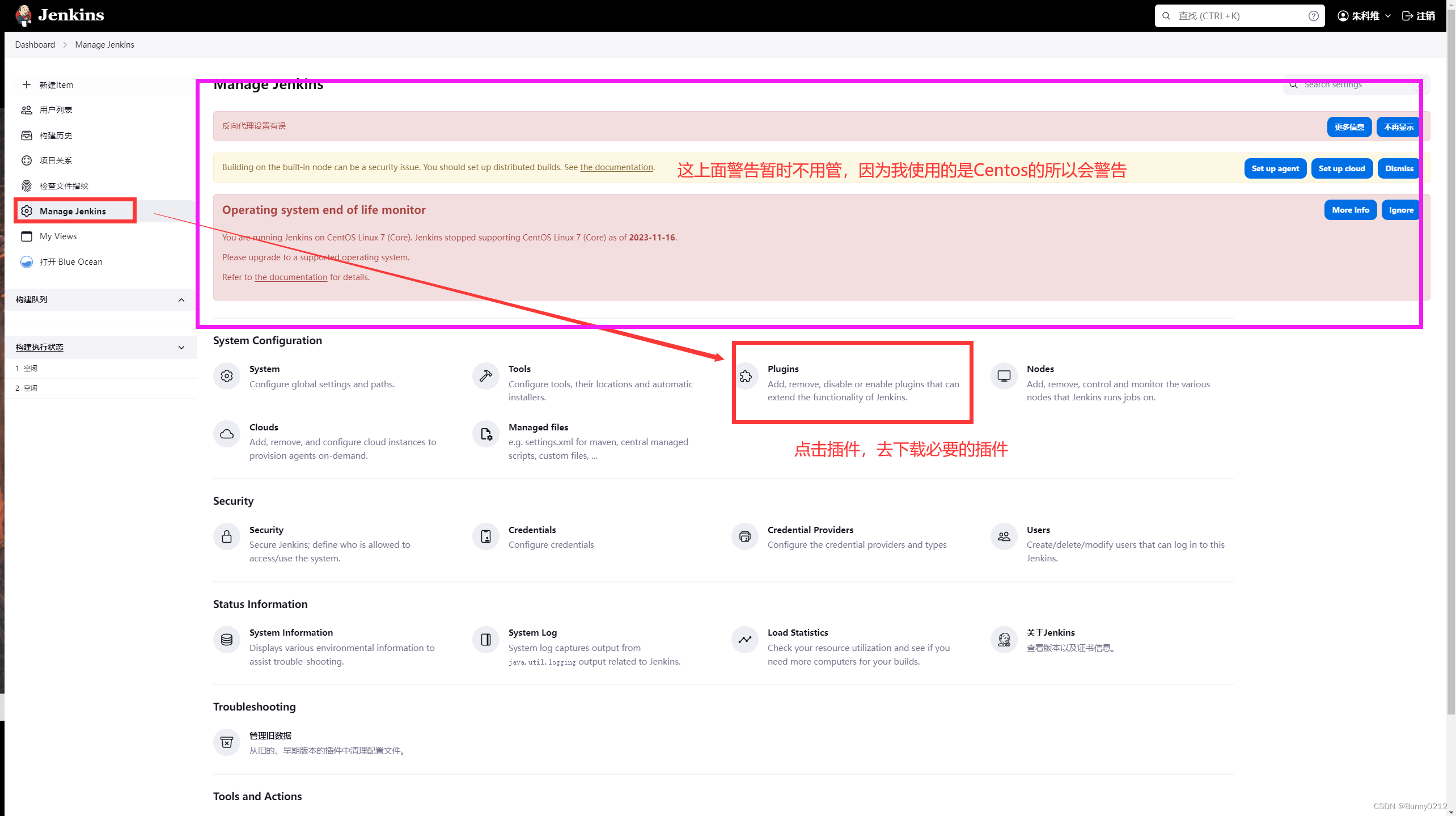Click the My Views window icon

pyautogui.click(x=26, y=236)
